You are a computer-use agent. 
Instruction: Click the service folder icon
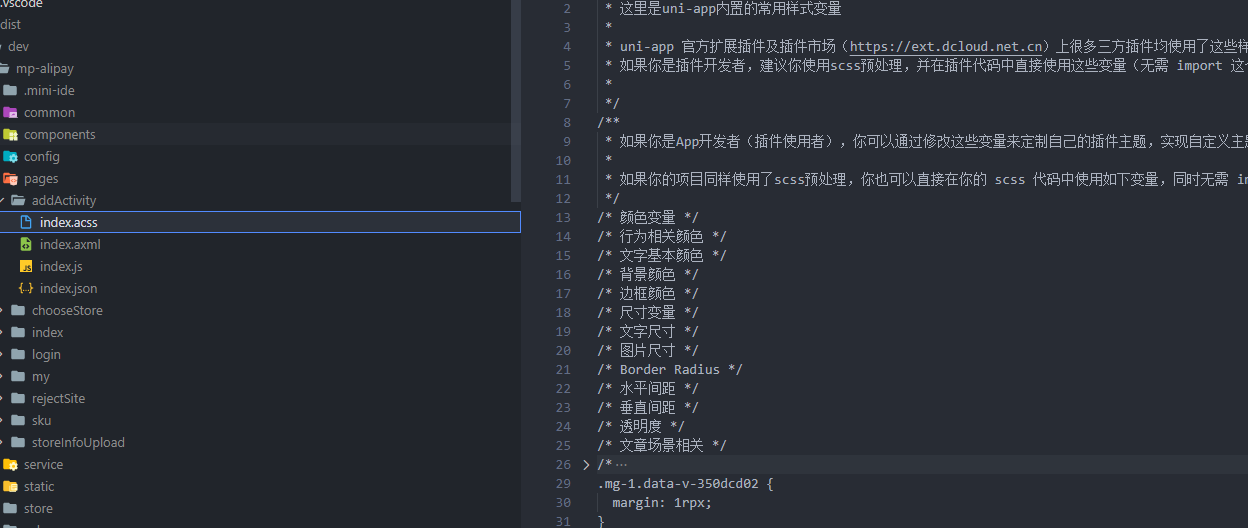tap(10, 465)
